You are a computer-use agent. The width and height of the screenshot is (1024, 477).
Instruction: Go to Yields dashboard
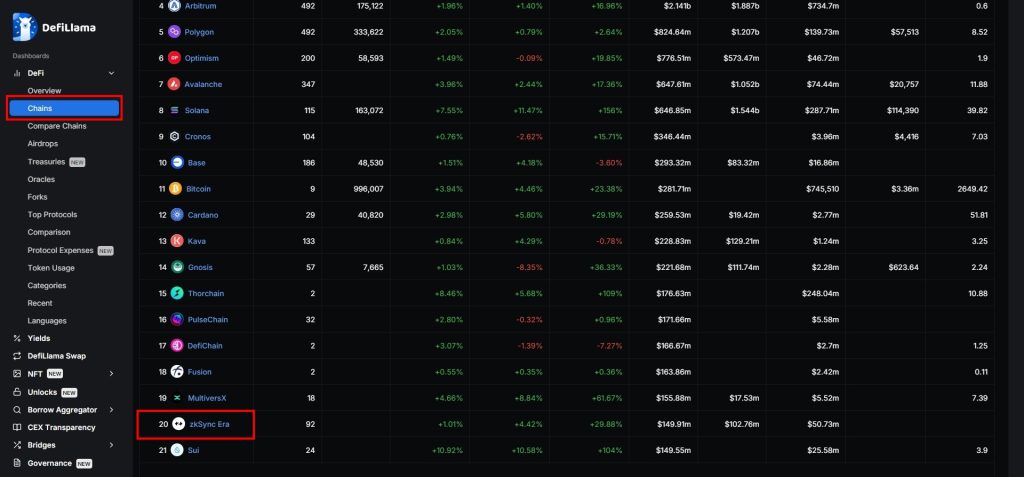point(38,338)
